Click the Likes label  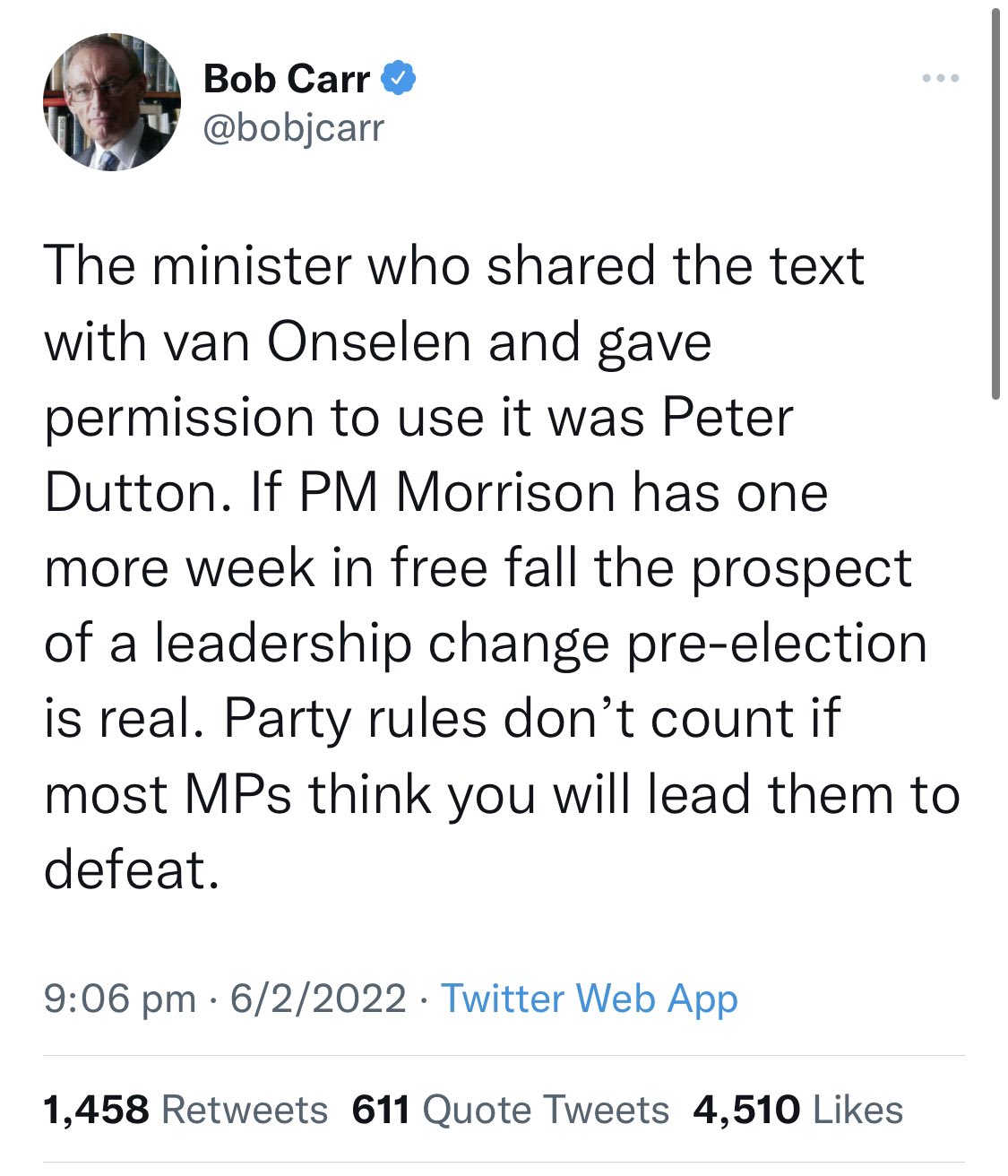pyautogui.click(x=857, y=1110)
